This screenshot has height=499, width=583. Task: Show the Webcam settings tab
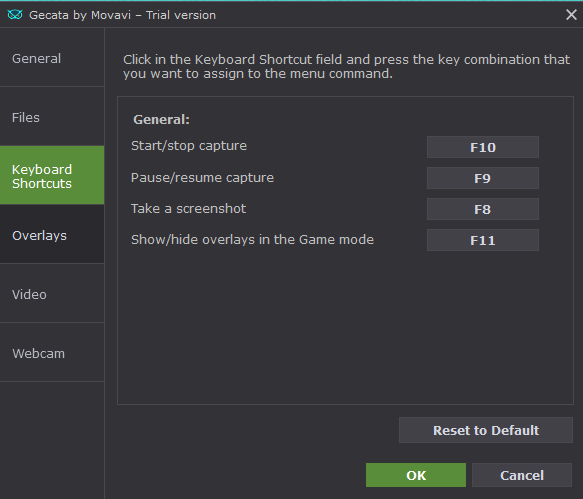coord(52,352)
